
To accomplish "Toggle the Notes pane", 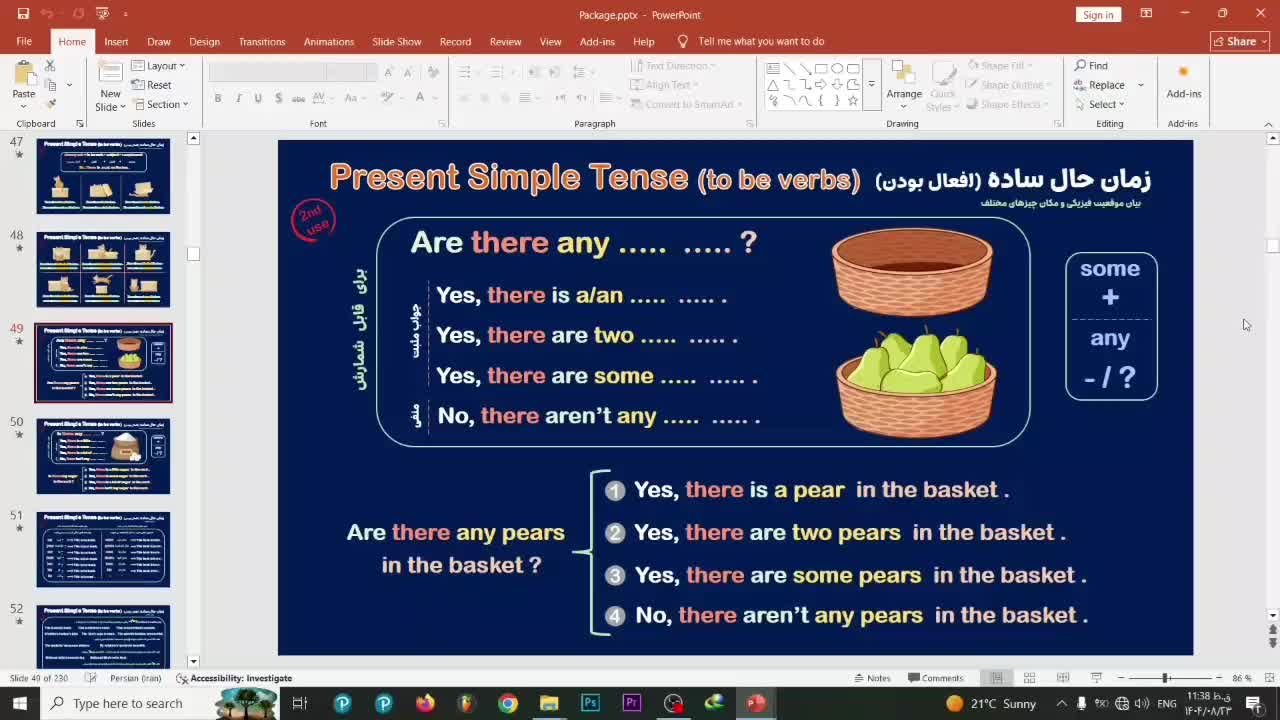I will click(x=871, y=678).
